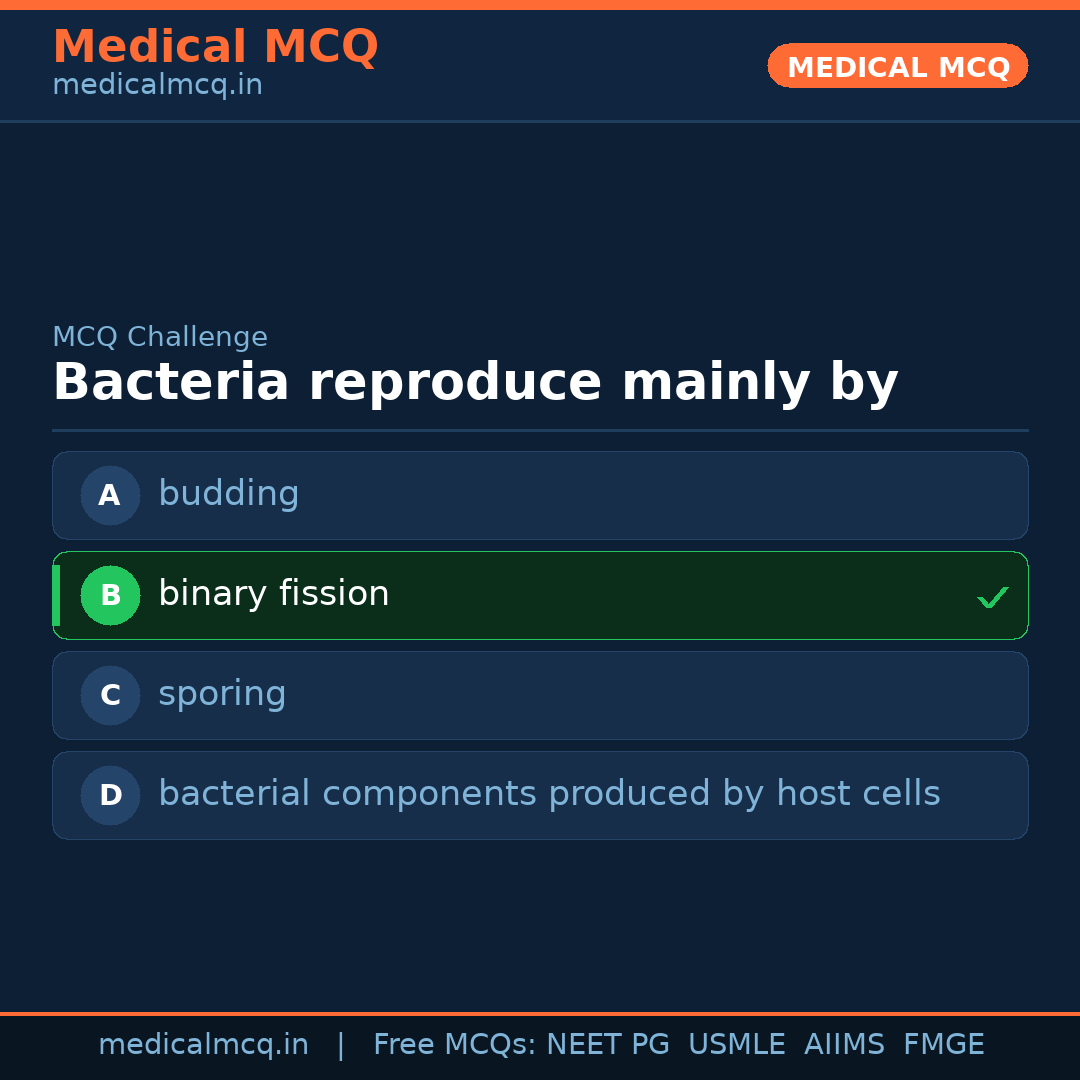This screenshot has height=1080, width=1080.
Task: Select "bacterial components produced by host cells" text
Action: 549,794
